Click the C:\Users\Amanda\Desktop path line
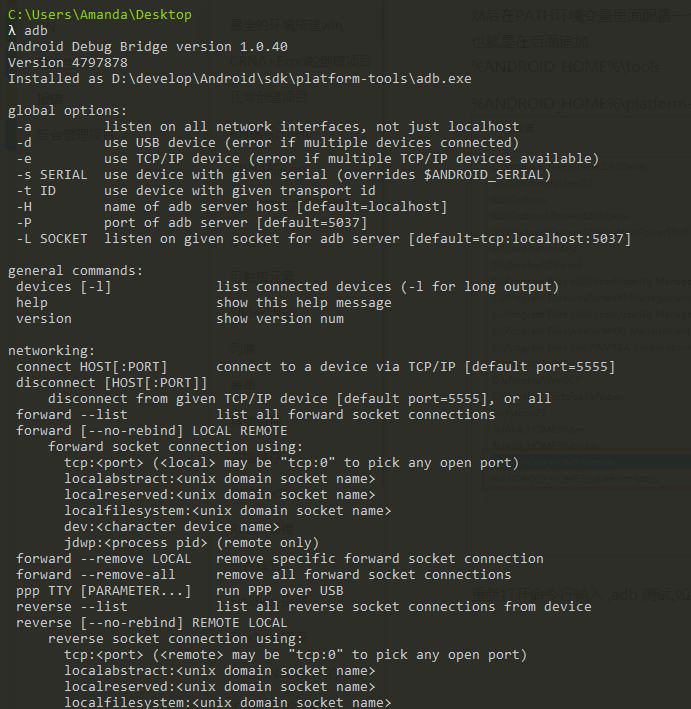Screen dimensions: 691x709 [x=99, y=15]
